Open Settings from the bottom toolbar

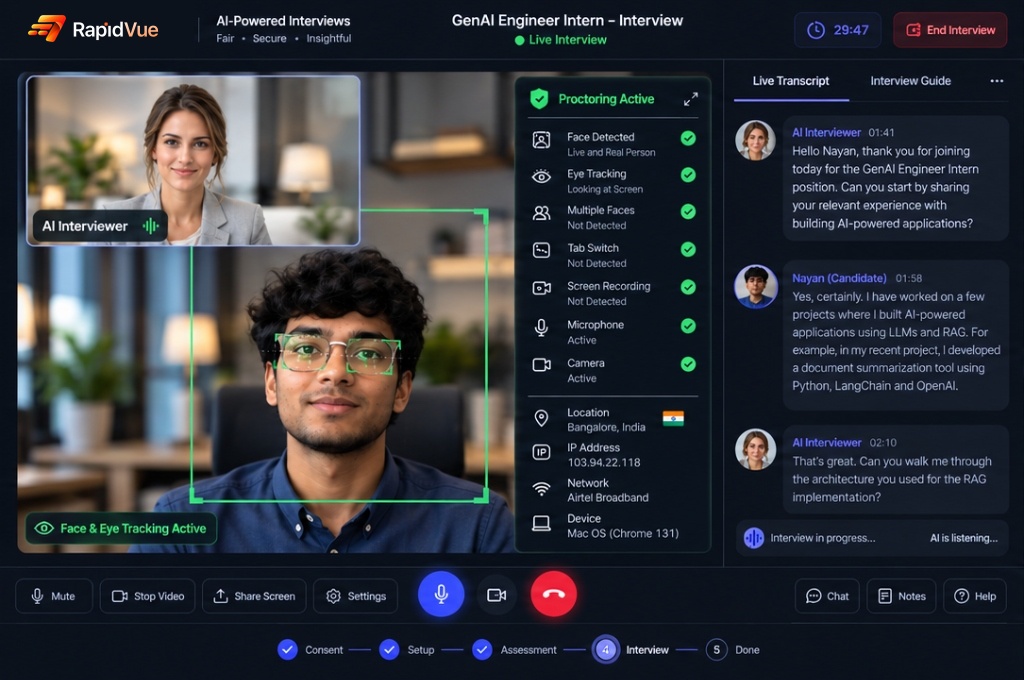pyautogui.click(x=356, y=596)
